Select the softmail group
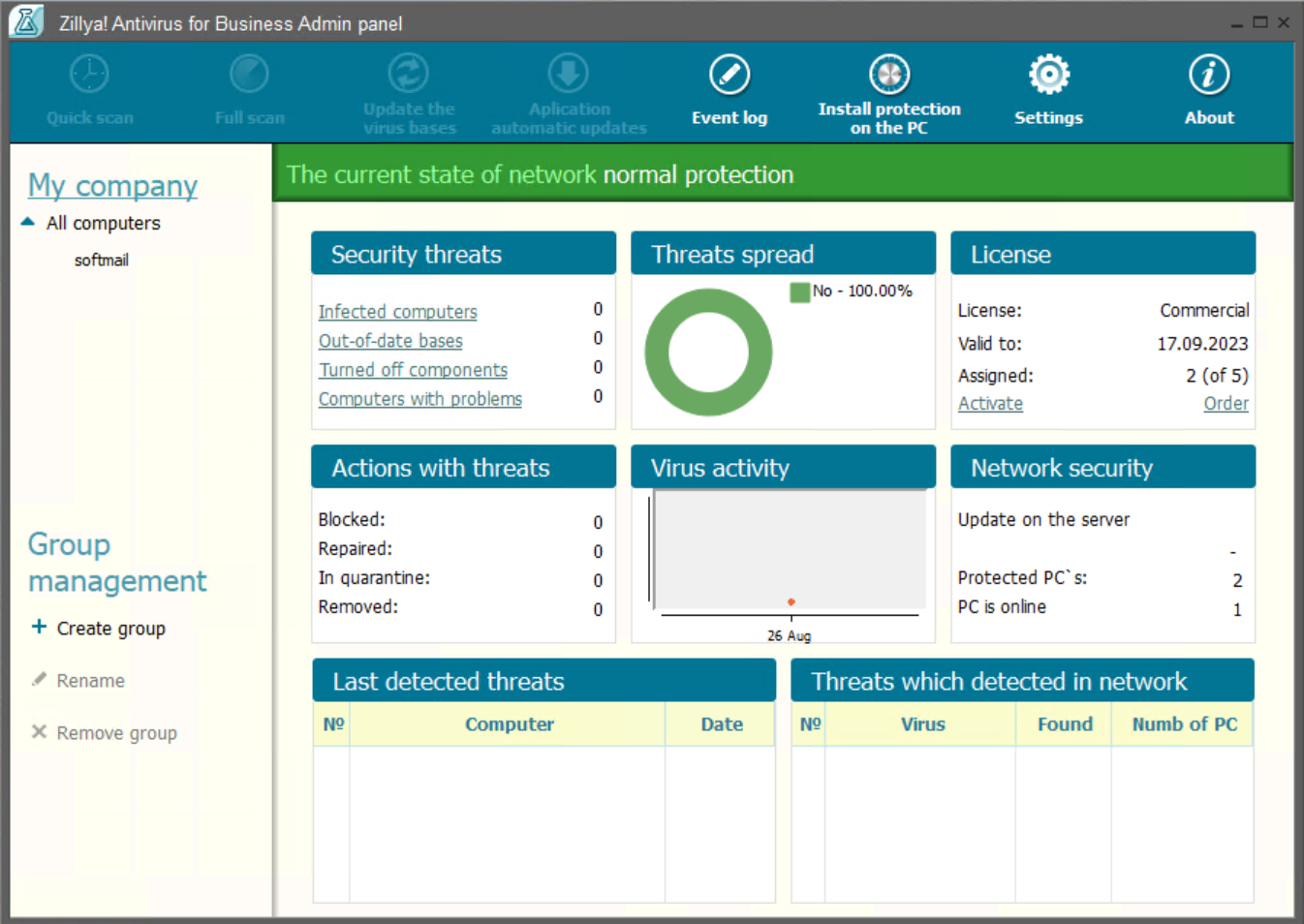The image size is (1304, 924). point(102,260)
